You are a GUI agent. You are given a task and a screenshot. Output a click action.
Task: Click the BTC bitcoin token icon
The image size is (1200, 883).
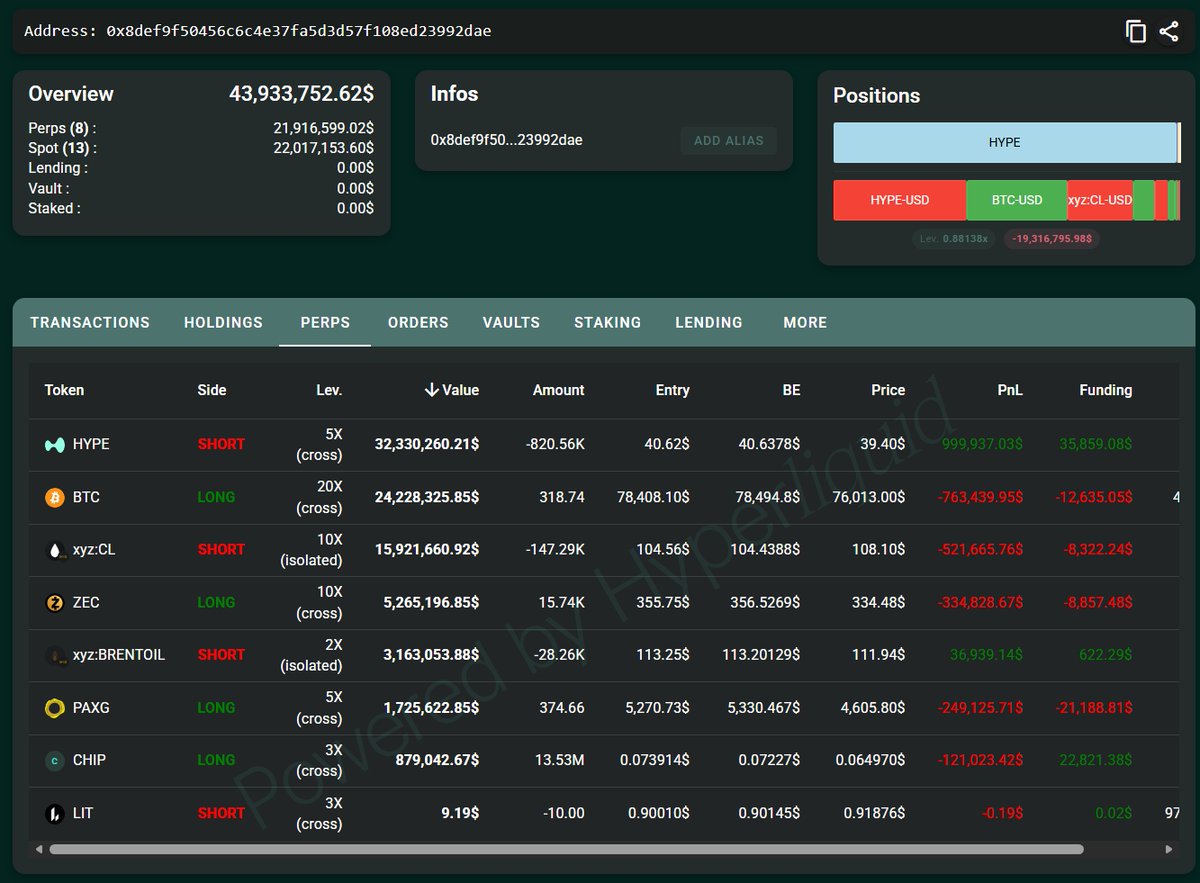click(x=55, y=497)
